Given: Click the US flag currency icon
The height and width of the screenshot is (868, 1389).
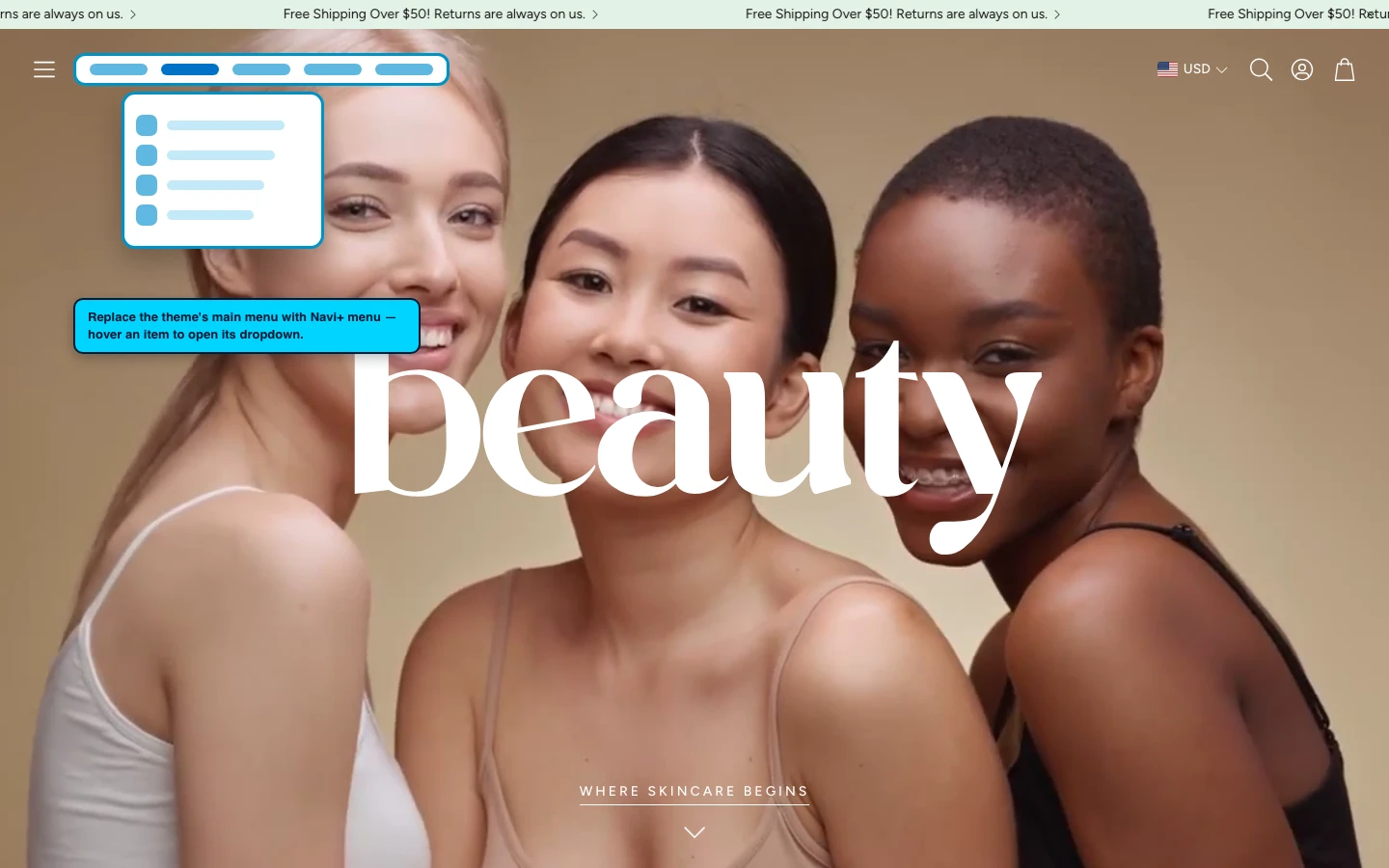Looking at the screenshot, I should click(1167, 69).
